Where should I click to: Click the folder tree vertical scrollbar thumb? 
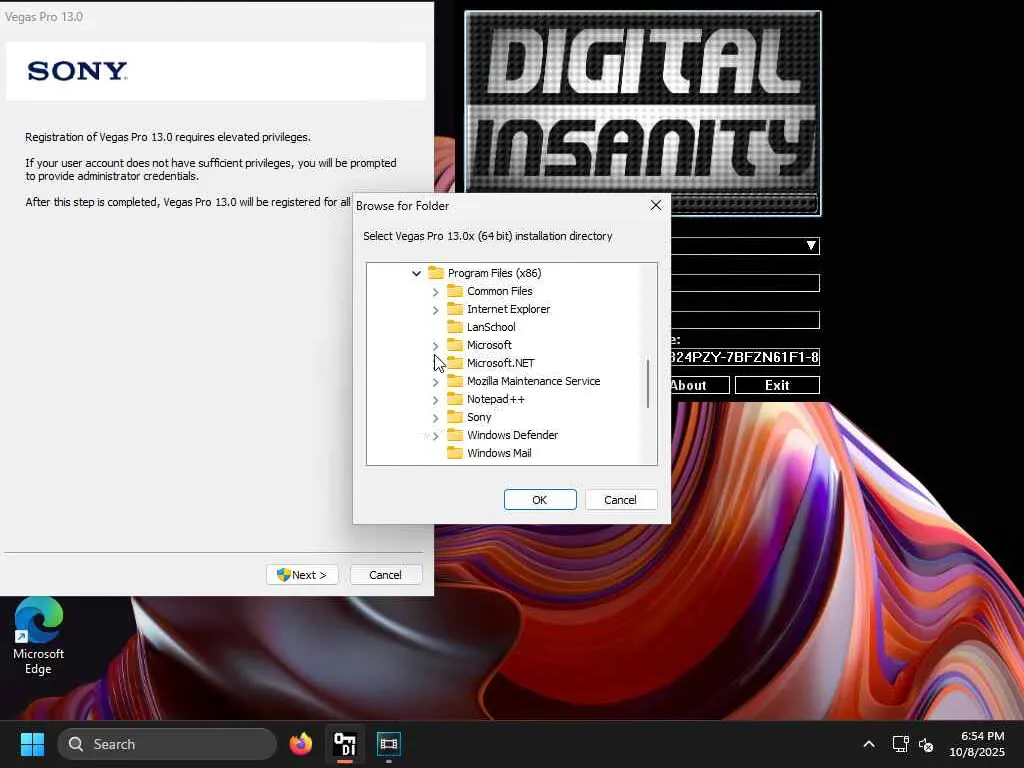point(648,383)
